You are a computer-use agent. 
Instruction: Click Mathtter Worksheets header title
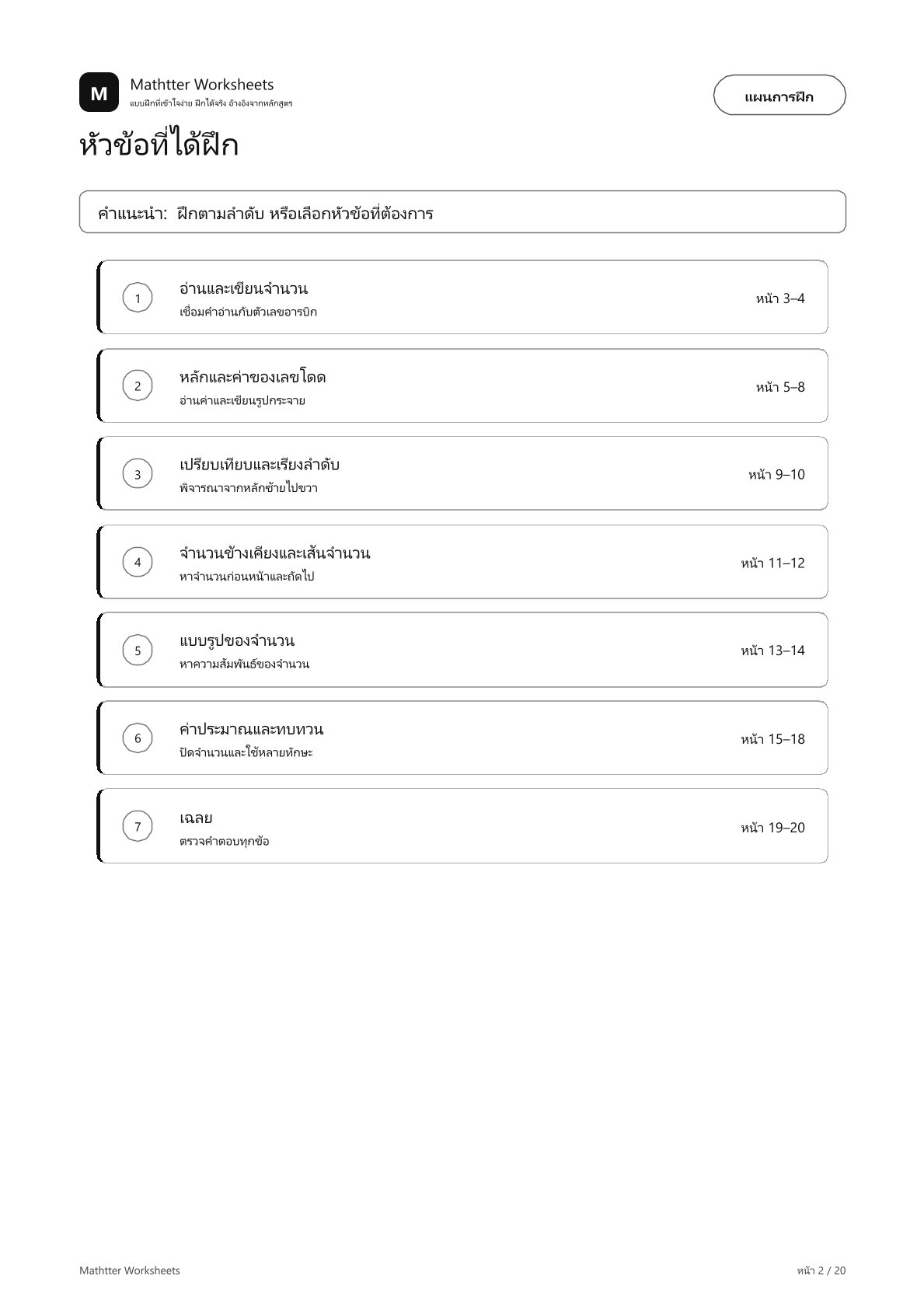point(202,84)
